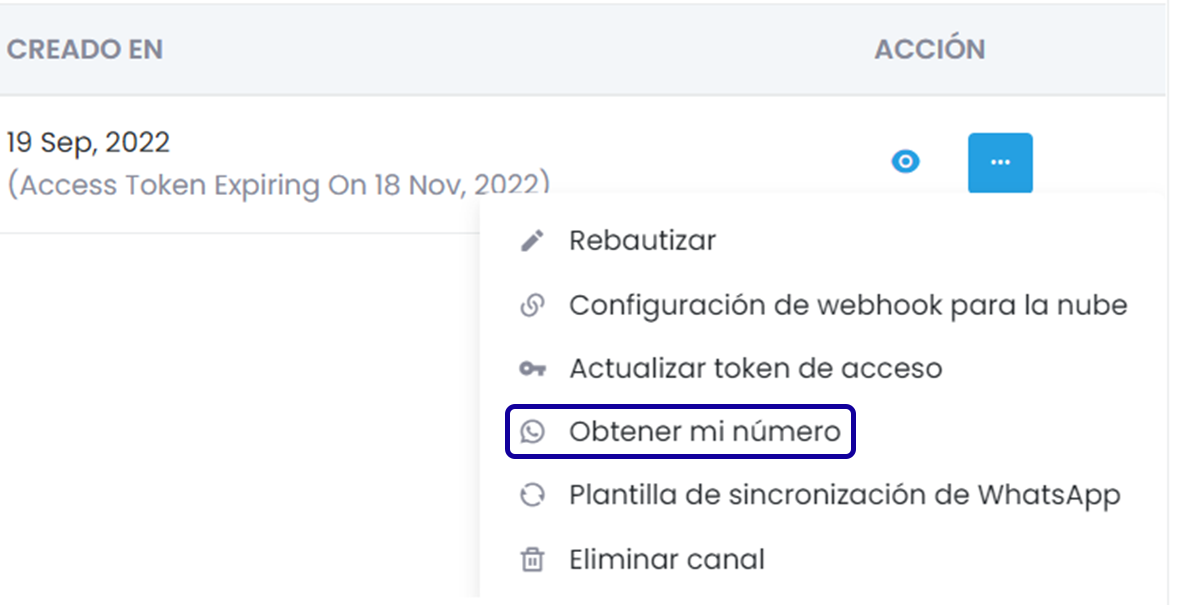Click the chain link icon for webhook configuration
The width and height of the screenshot is (1200, 605).
[x=533, y=305]
